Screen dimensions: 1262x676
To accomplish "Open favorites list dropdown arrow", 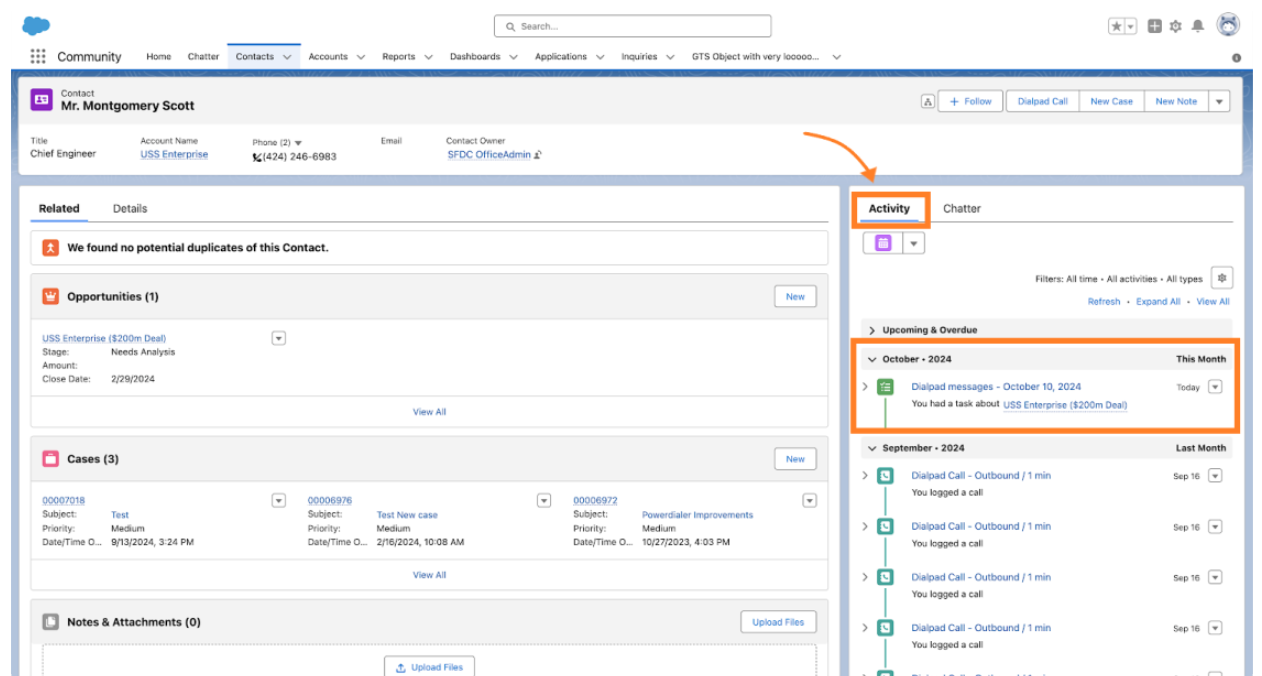I will 1131,27.
